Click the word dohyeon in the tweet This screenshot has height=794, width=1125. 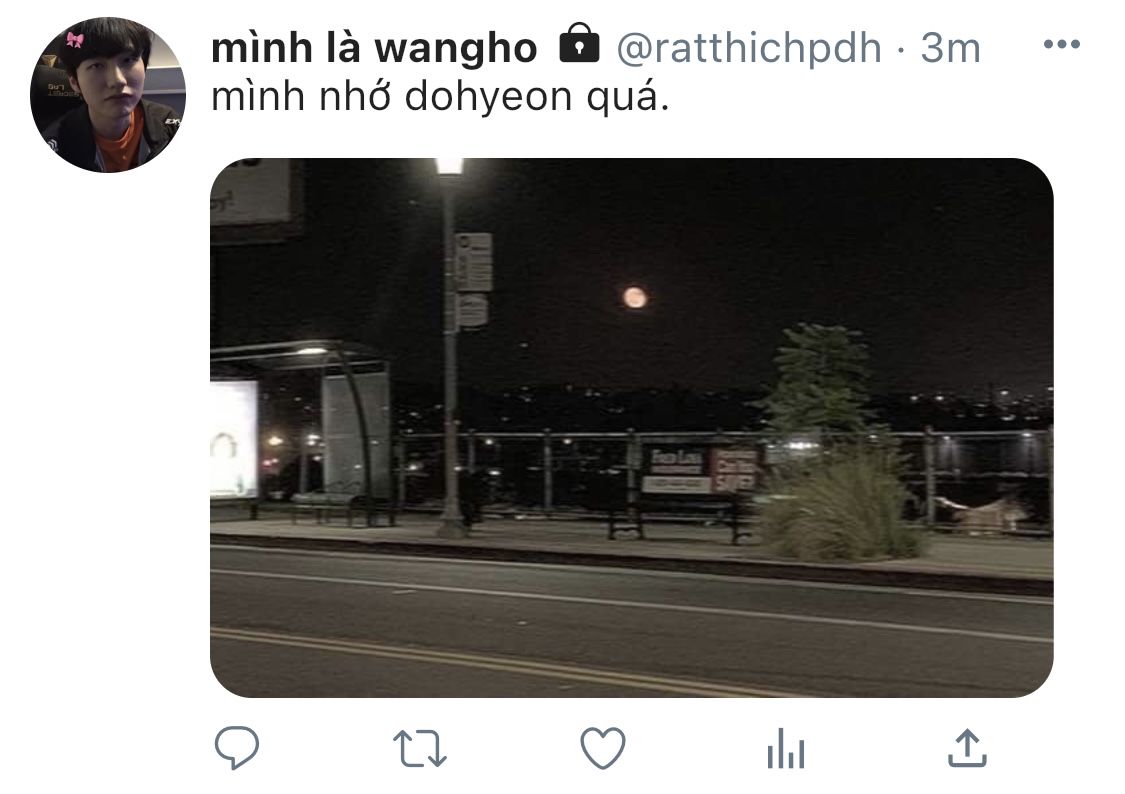pyautogui.click(x=489, y=97)
